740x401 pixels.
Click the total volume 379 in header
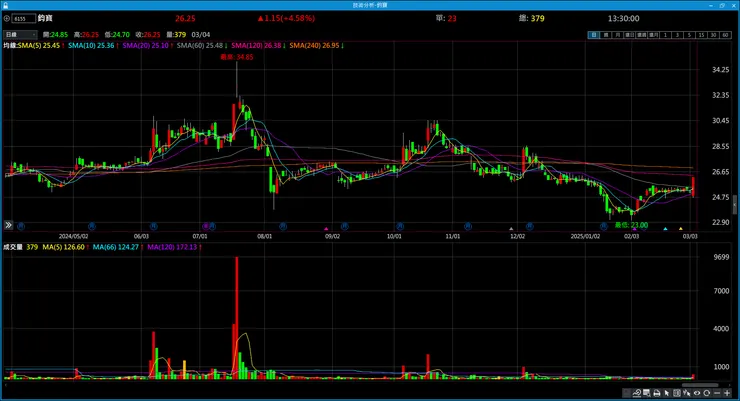[x=538, y=18]
